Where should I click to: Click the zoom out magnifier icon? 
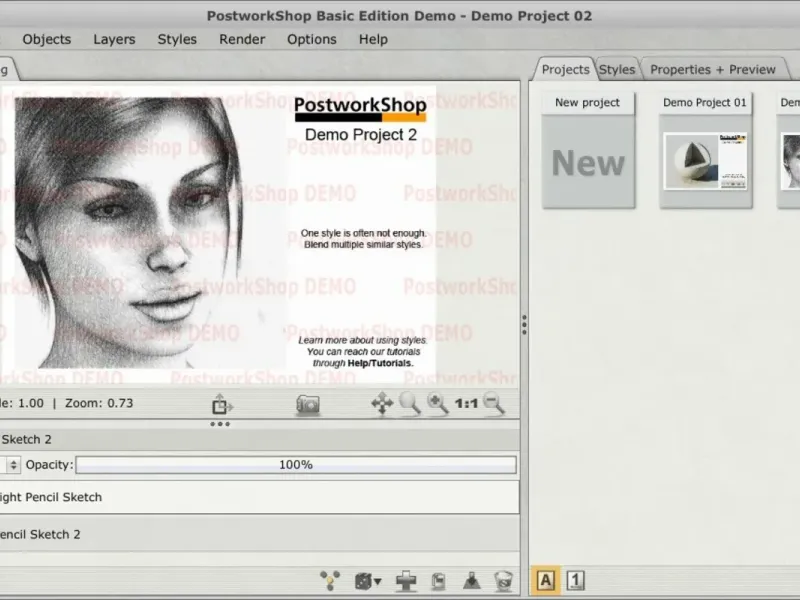493,404
